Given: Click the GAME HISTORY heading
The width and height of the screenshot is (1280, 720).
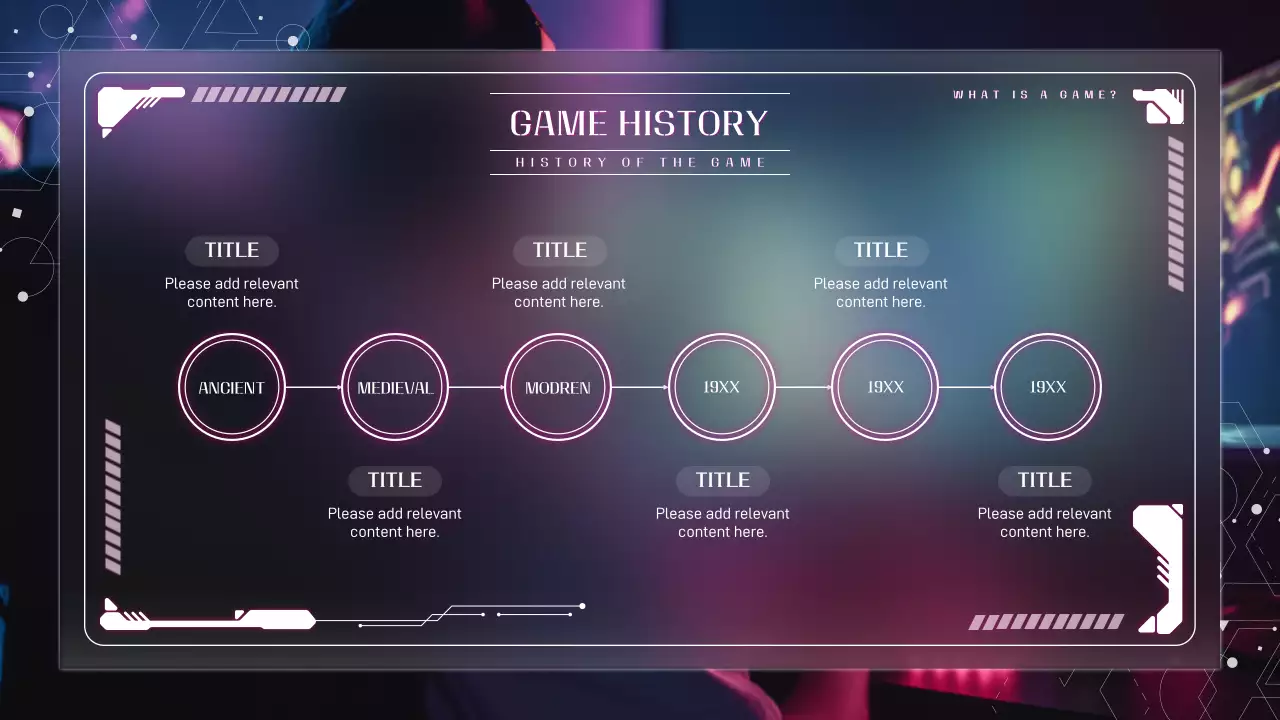Looking at the screenshot, I should click(x=639, y=123).
